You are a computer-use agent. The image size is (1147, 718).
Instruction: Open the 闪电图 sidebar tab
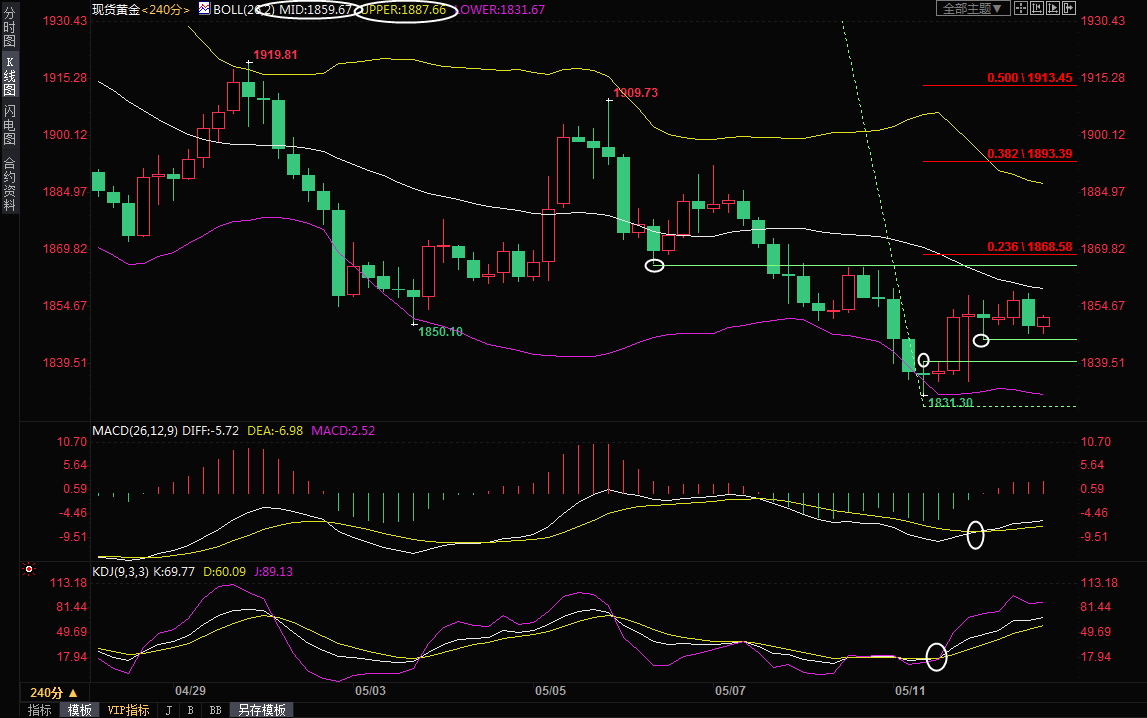[x=9, y=124]
